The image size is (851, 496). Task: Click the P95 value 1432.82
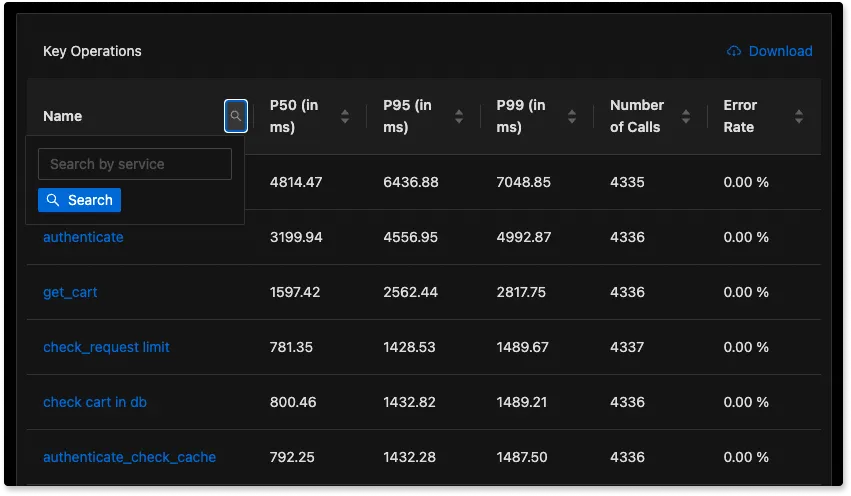point(409,402)
